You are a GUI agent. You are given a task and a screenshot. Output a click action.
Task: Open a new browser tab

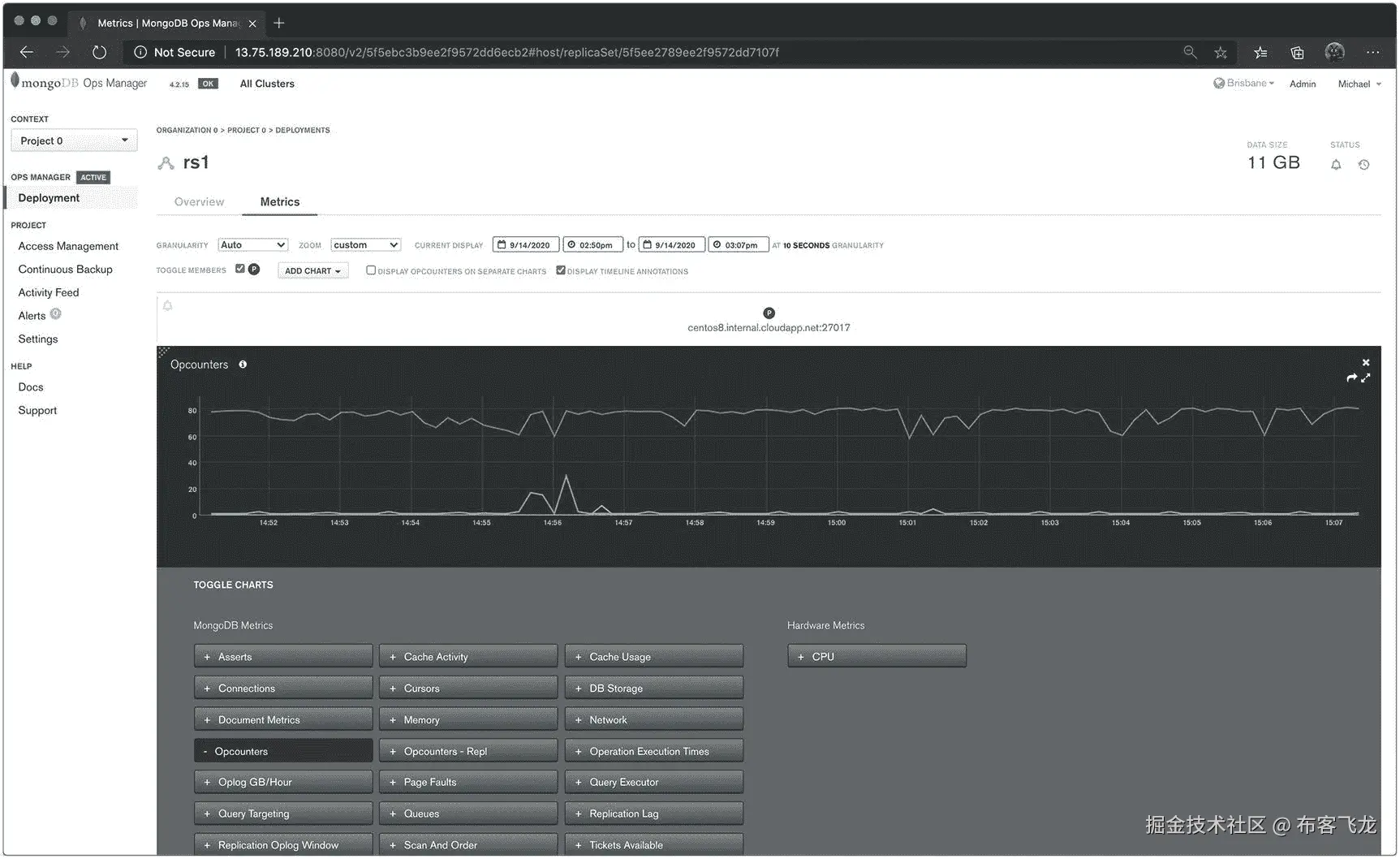pyautogui.click(x=279, y=23)
